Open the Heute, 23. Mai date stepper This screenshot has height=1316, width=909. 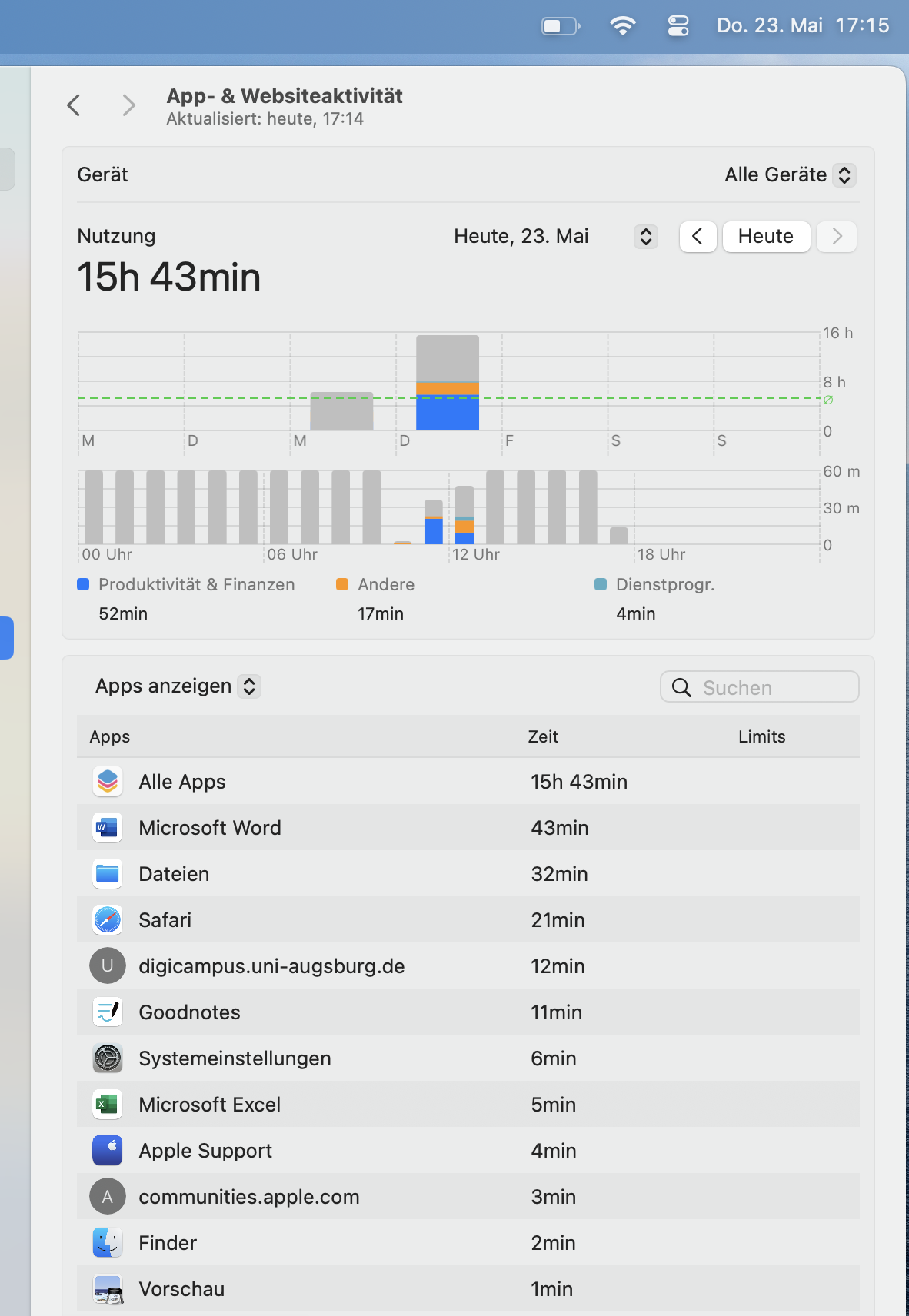coord(646,237)
